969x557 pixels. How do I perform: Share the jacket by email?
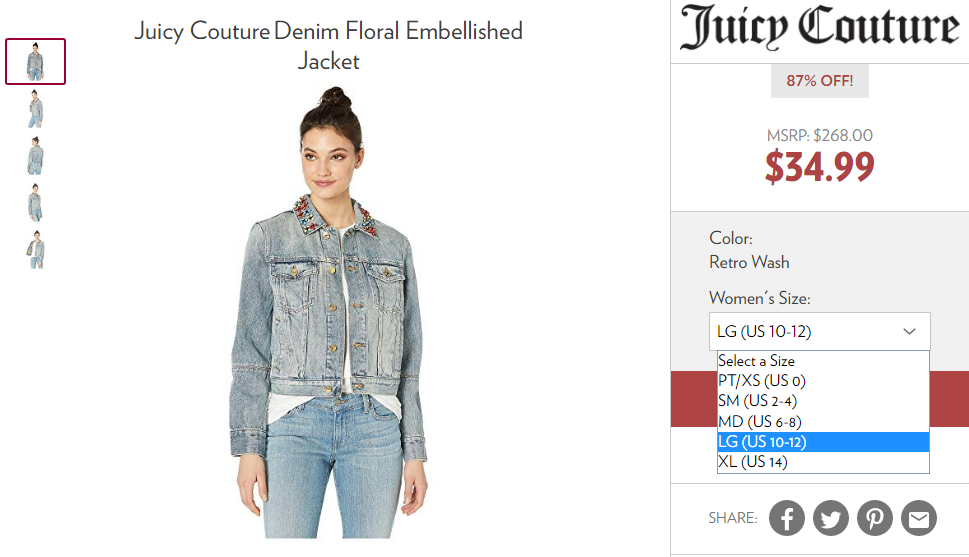(x=919, y=517)
